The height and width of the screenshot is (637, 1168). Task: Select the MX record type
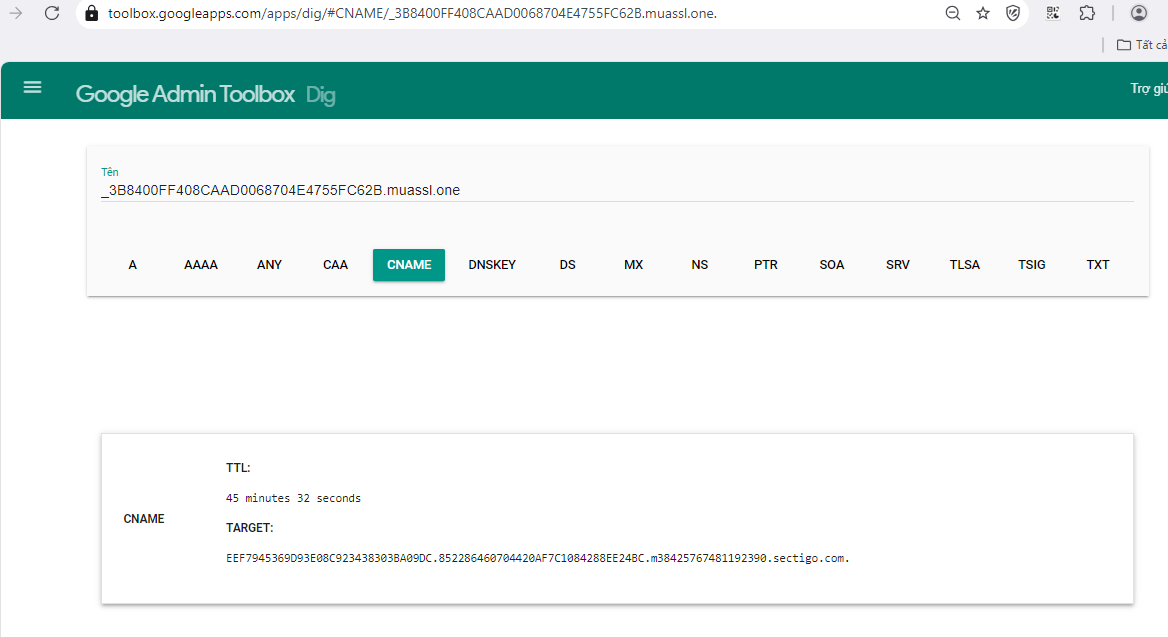[634, 265]
